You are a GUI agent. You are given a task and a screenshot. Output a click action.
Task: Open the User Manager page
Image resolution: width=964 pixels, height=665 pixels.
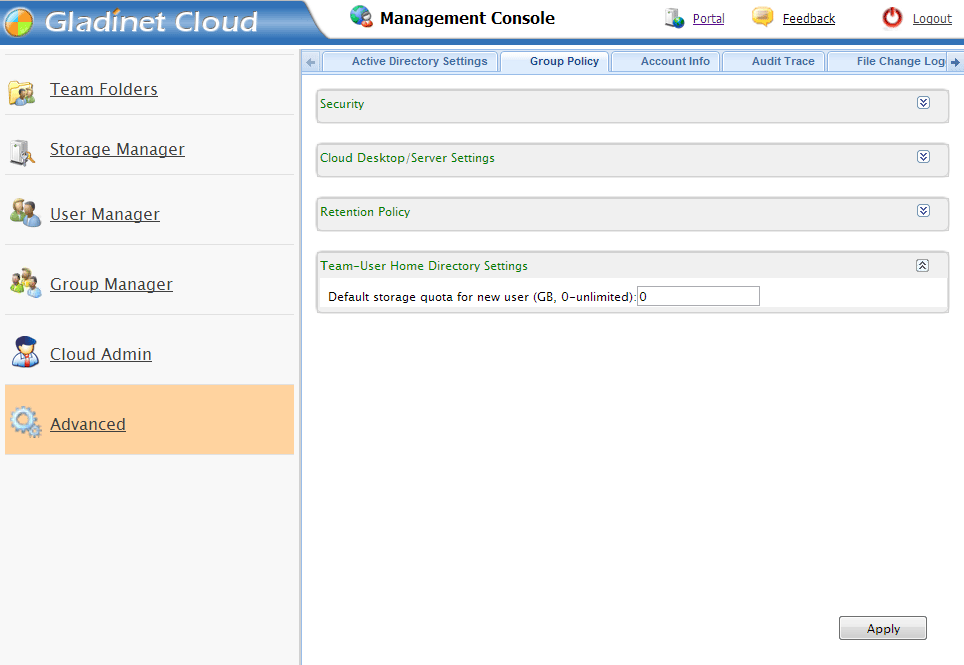click(x=105, y=214)
